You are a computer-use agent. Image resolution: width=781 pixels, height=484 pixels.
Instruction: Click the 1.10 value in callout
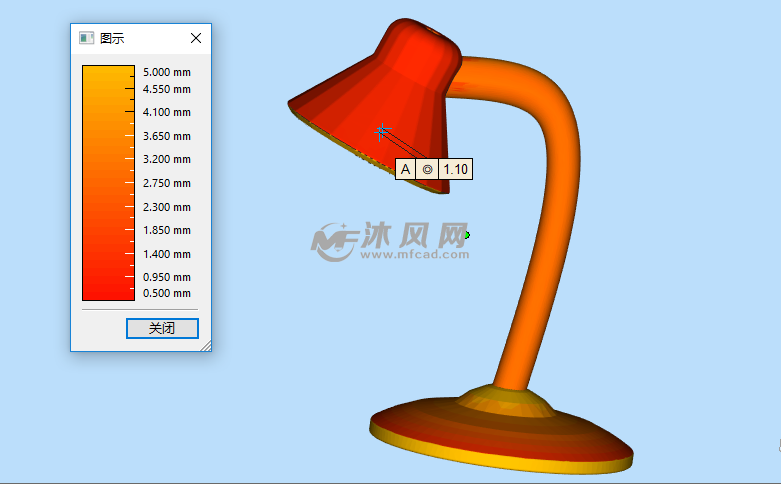pyautogui.click(x=455, y=169)
